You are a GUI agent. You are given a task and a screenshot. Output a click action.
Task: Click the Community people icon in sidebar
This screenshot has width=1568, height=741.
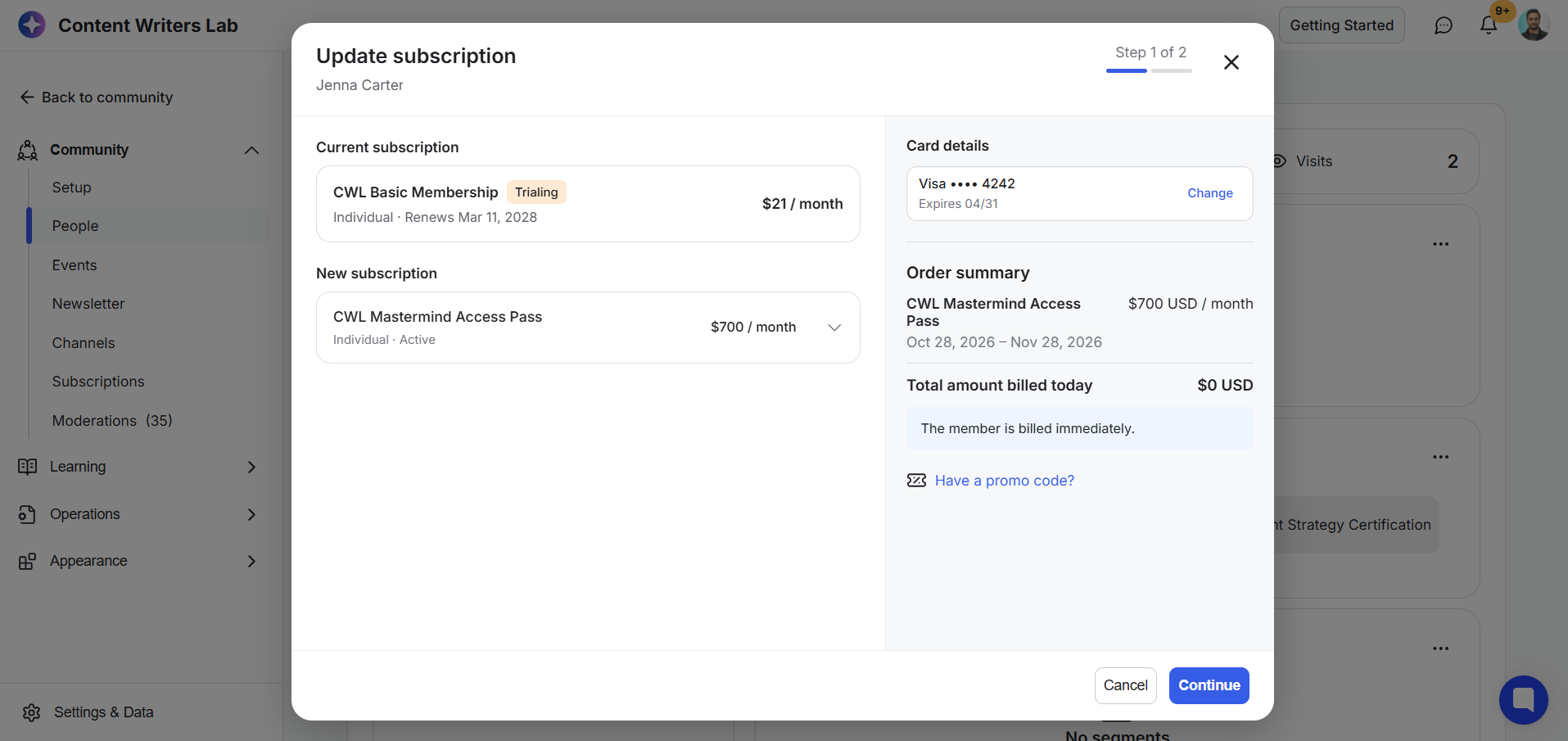coord(28,150)
